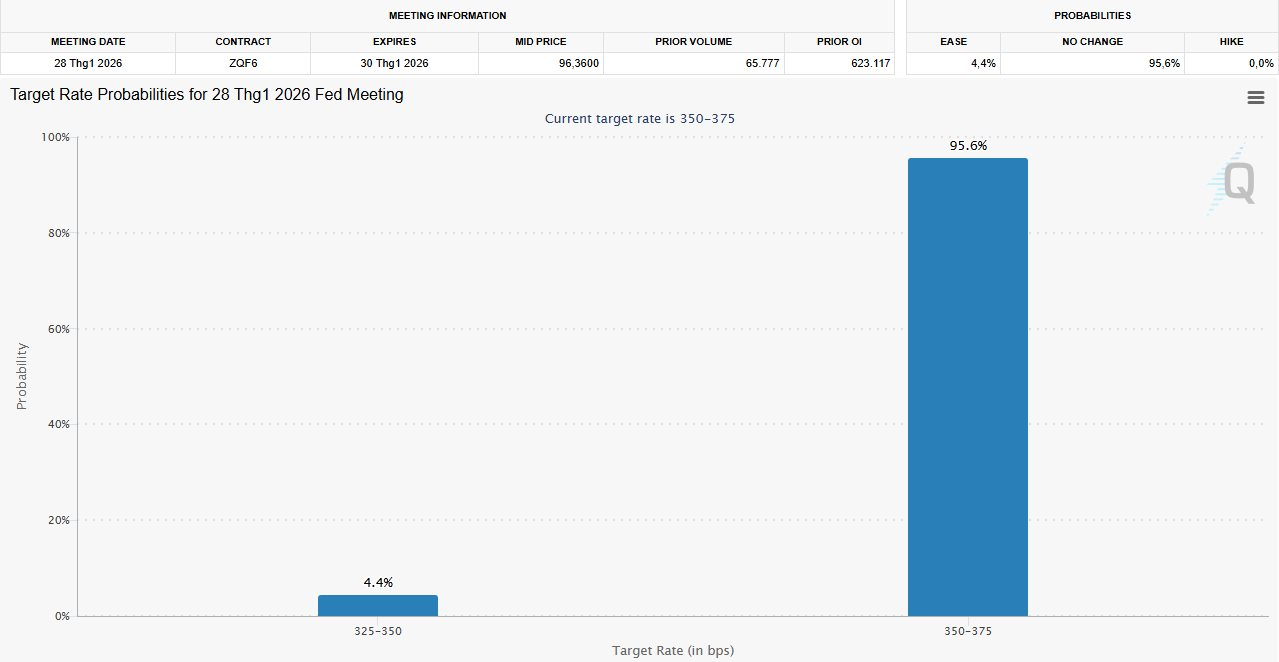
Task: Click the 325-350 x-axis label
Action: click(x=378, y=632)
